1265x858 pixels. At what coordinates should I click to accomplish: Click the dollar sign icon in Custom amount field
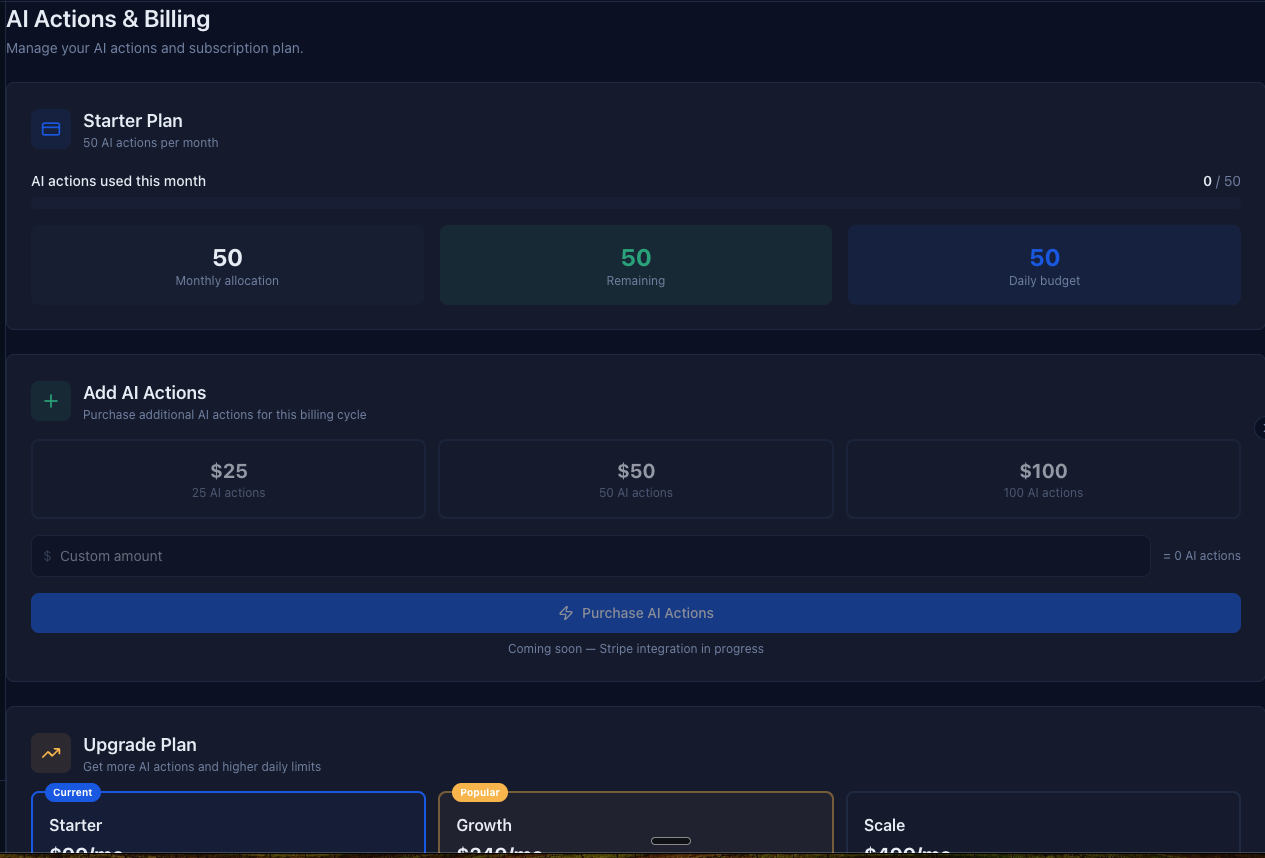click(46, 555)
